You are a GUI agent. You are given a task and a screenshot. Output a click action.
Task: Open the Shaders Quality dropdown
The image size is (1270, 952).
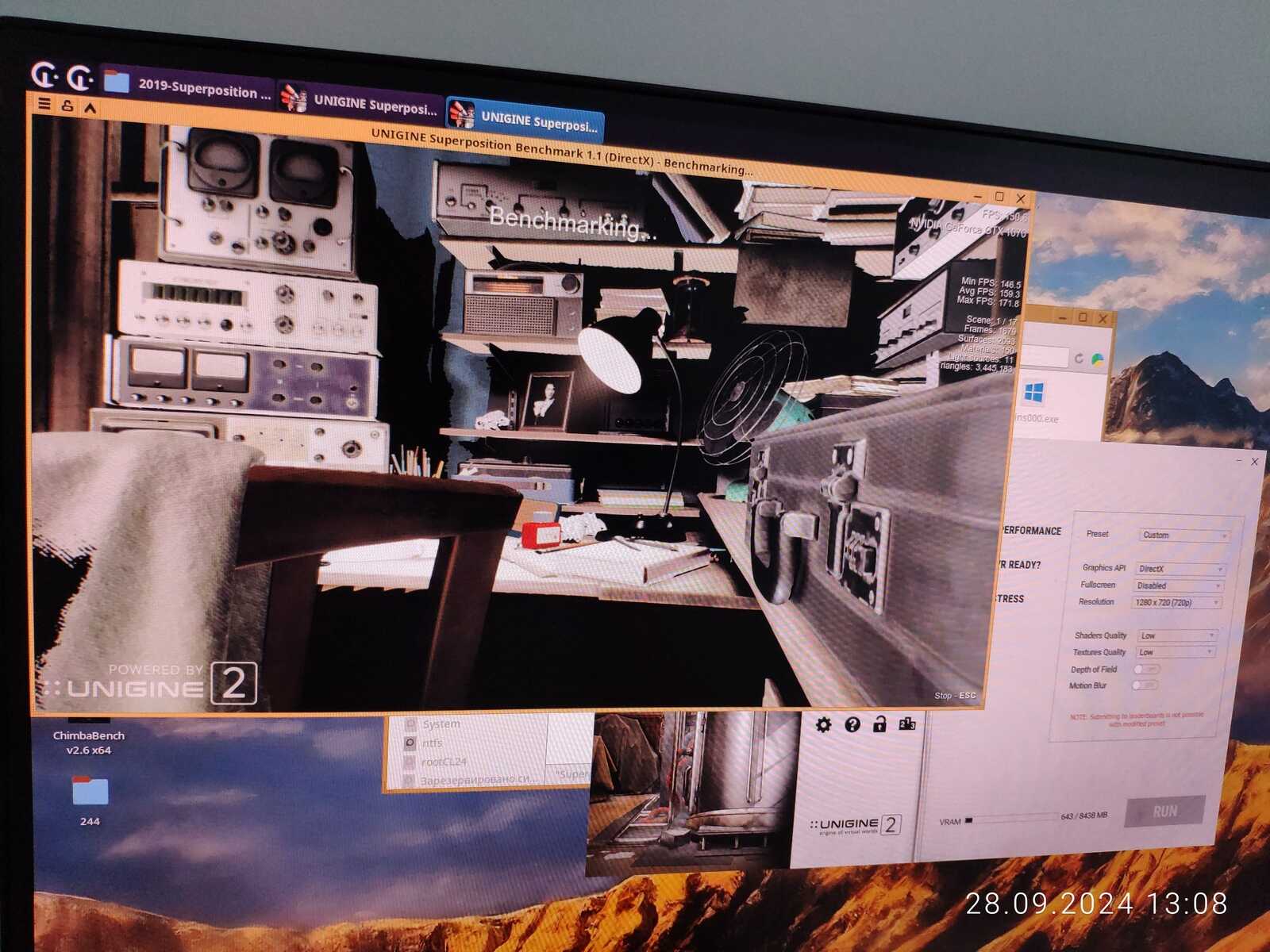pyautogui.click(x=1177, y=635)
